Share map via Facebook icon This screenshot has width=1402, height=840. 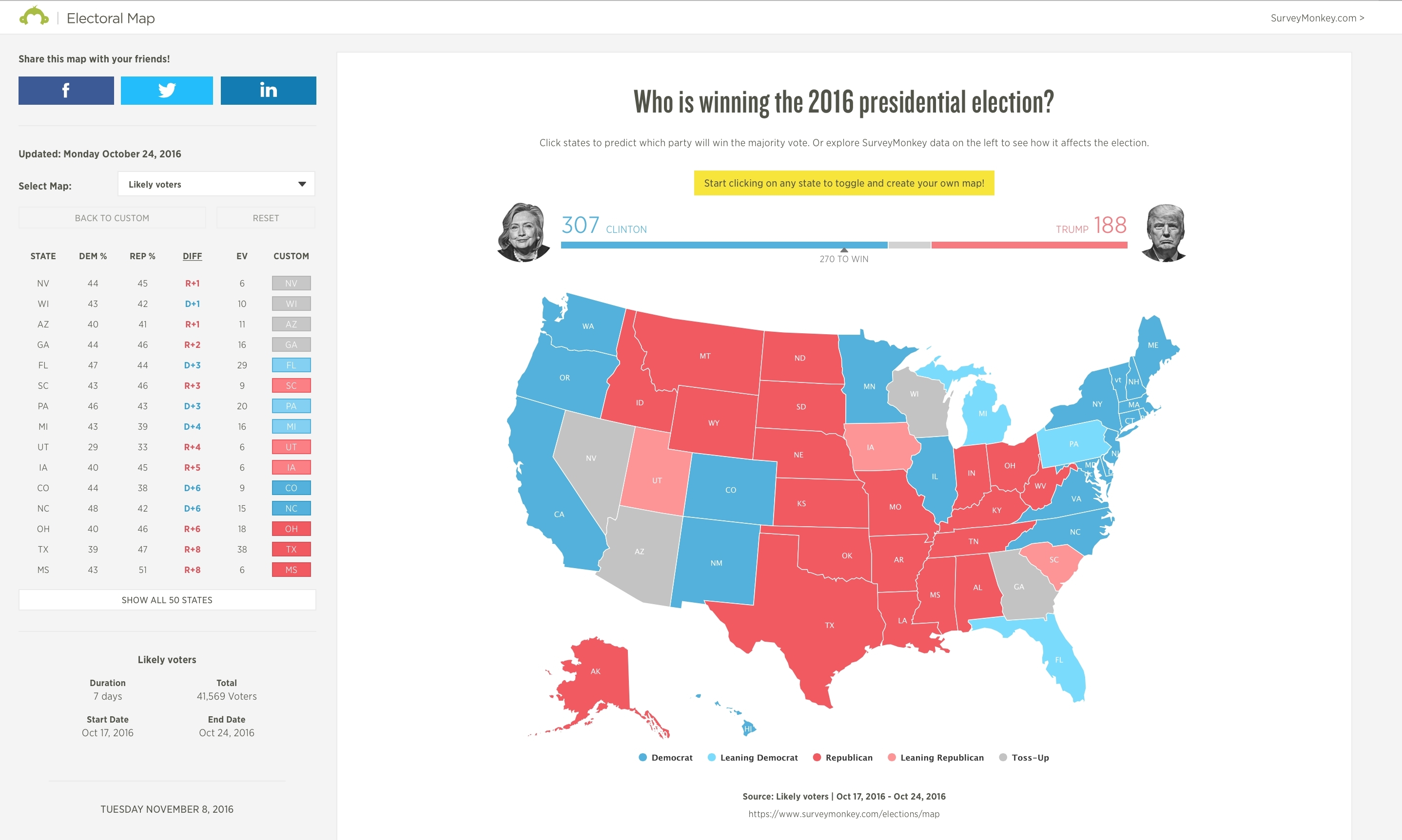66,91
